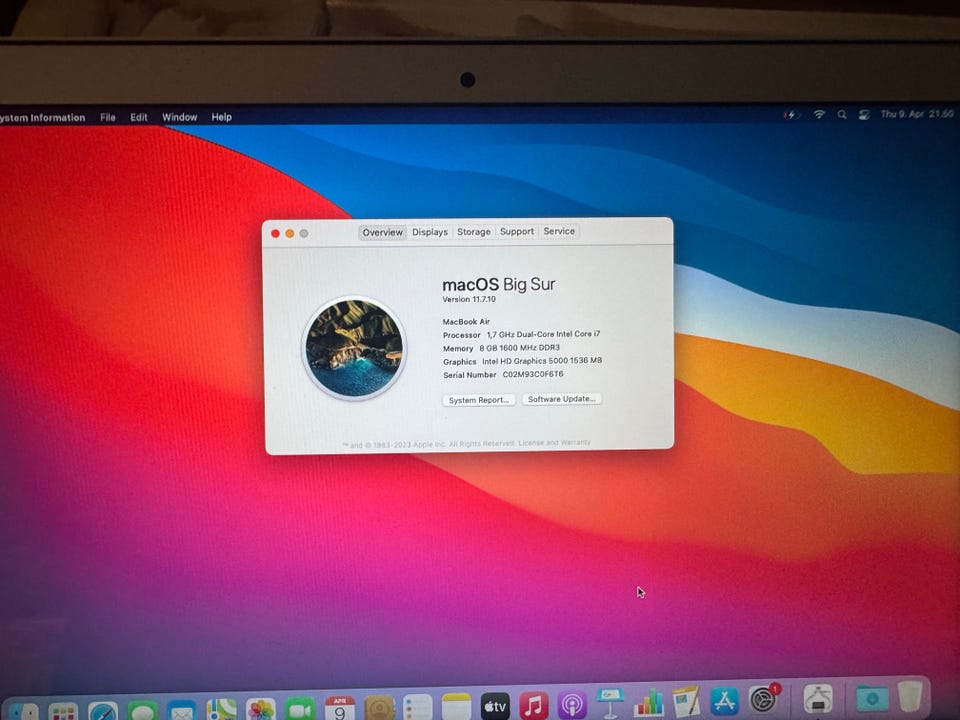Switch to the Storage tab

click(474, 232)
